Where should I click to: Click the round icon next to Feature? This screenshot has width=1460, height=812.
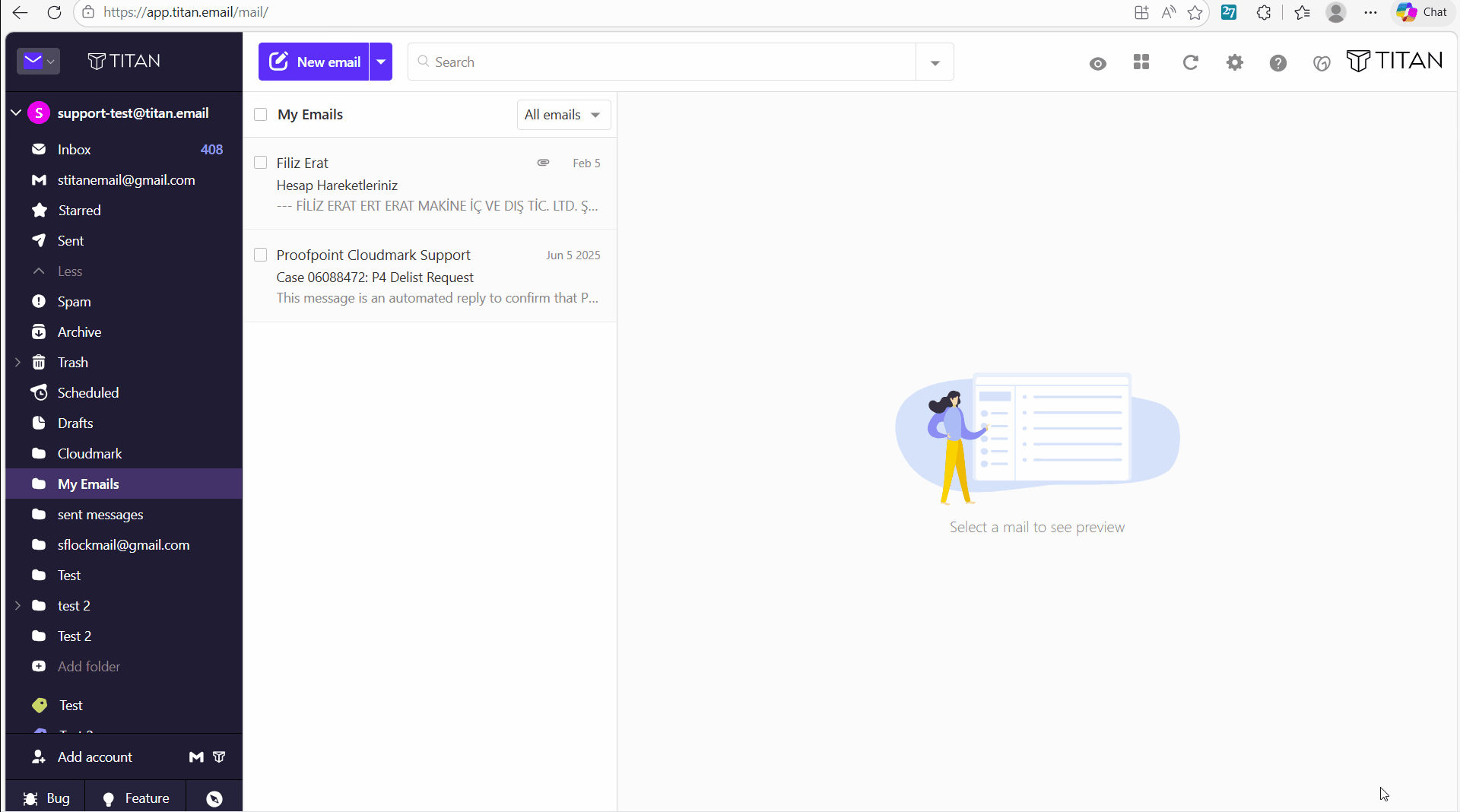point(214,798)
